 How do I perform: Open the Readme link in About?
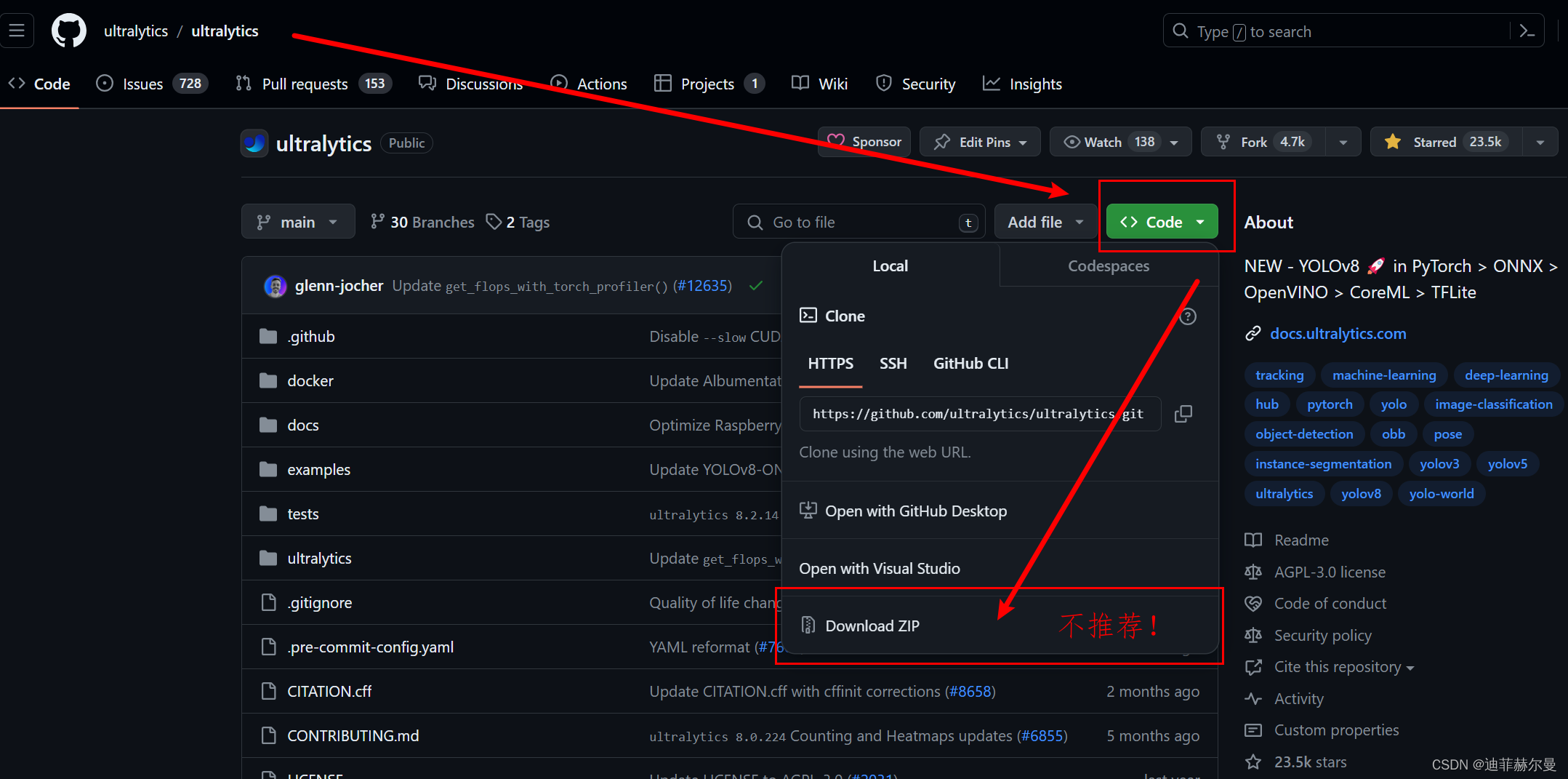1301,540
